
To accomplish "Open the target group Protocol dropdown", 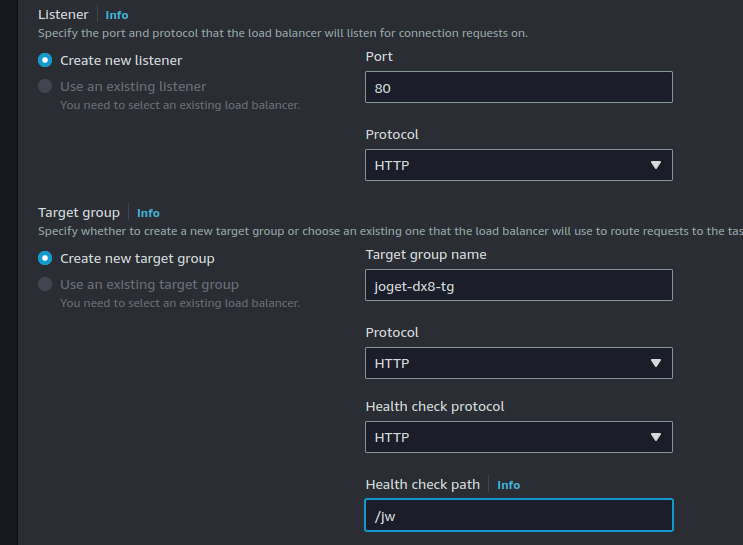I will (518, 363).
